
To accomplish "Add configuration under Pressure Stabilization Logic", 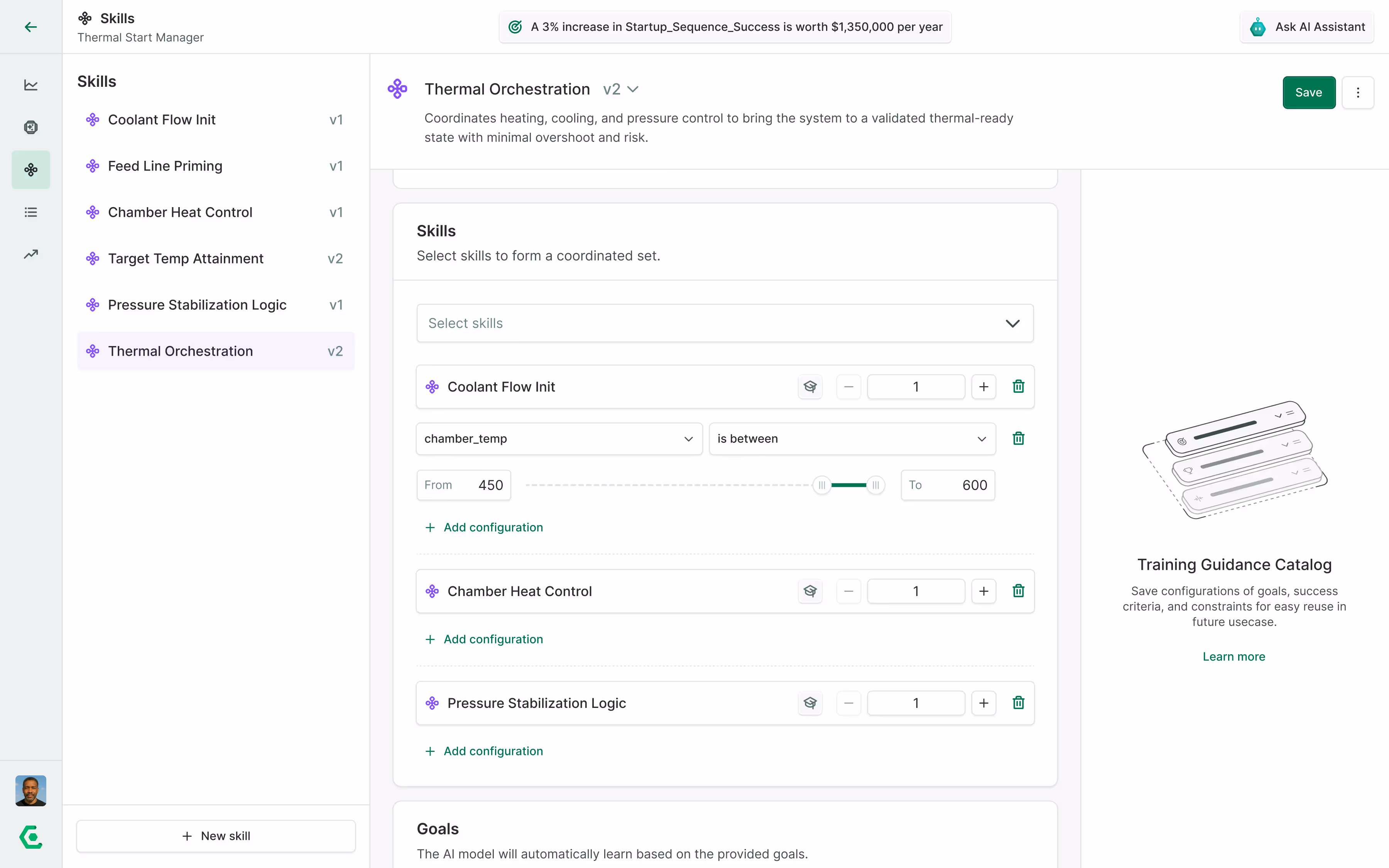I will click(484, 751).
